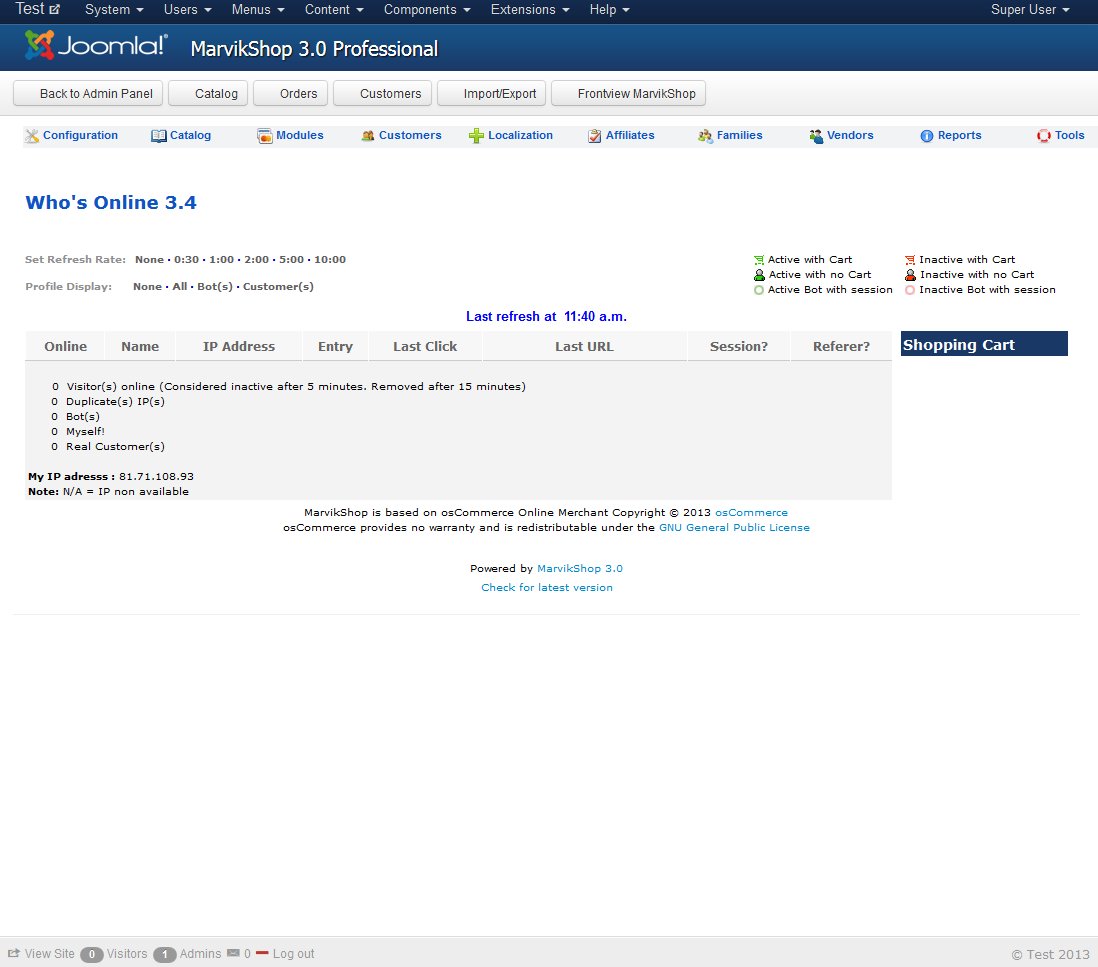Set refresh rate to None
Viewport: 1098px width, 967px height.
coord(149,260)
